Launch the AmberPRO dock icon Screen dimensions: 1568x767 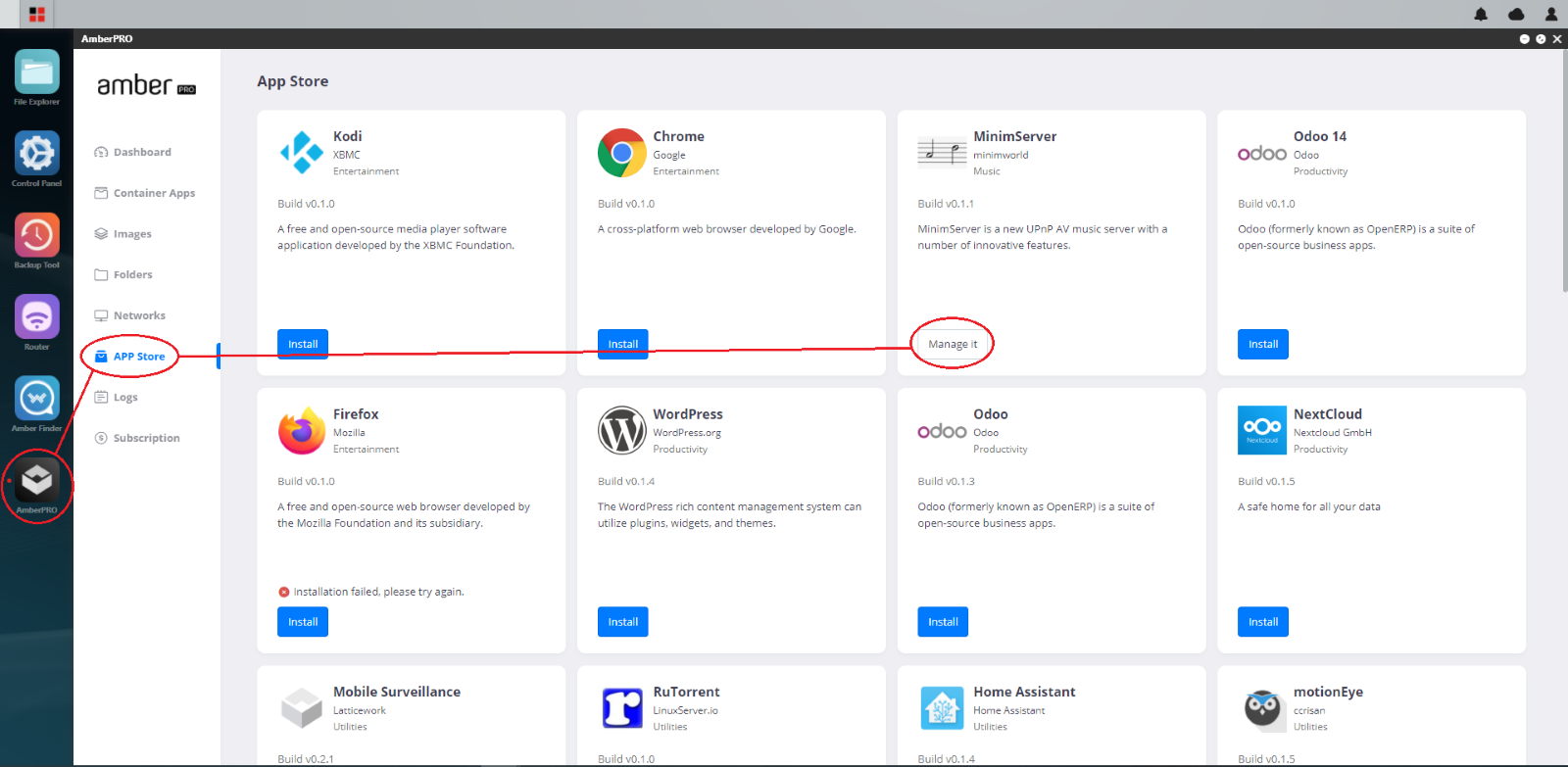(x=36, y=480)
